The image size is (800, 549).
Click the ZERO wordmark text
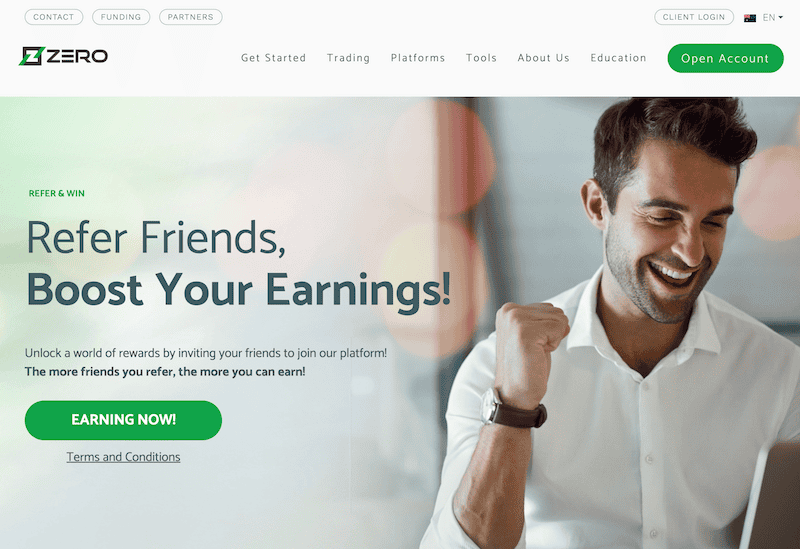77,56
